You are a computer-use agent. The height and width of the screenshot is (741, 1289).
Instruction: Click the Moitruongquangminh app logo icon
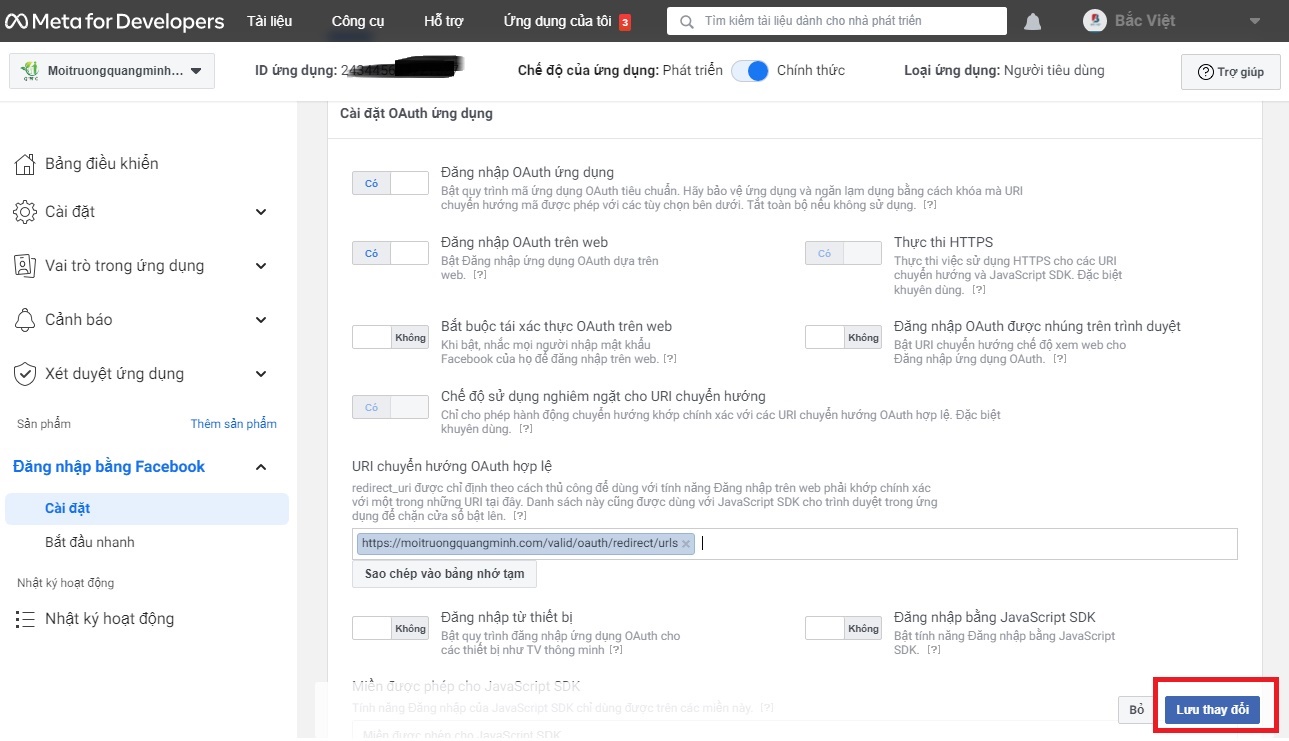click(x=30, y=71)
